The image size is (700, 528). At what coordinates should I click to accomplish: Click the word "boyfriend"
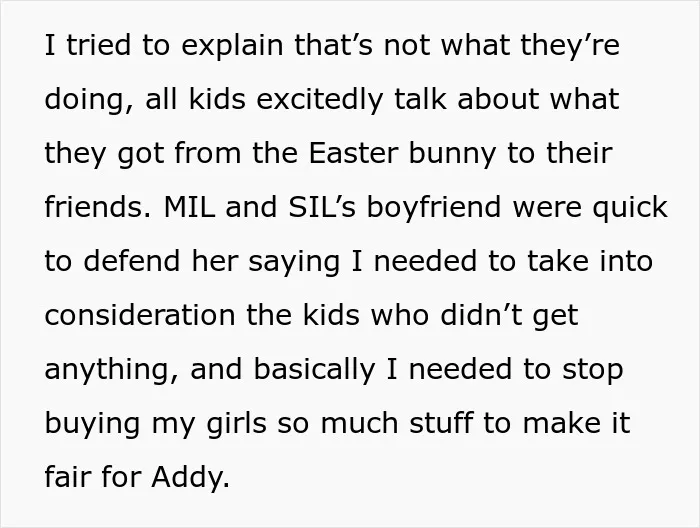tap(433, 209)
